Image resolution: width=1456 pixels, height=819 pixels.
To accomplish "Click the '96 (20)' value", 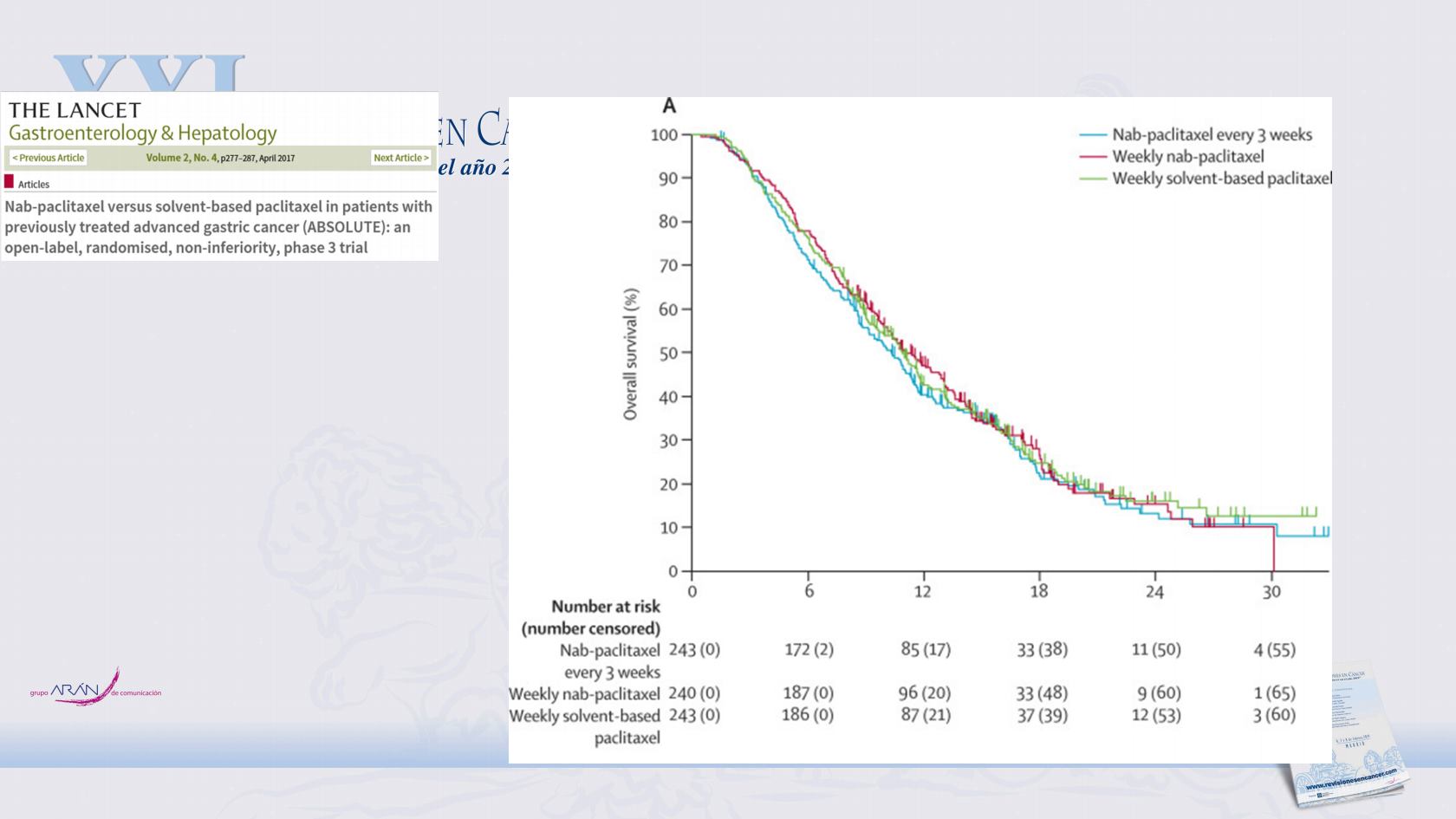I will tap(926, 693).
